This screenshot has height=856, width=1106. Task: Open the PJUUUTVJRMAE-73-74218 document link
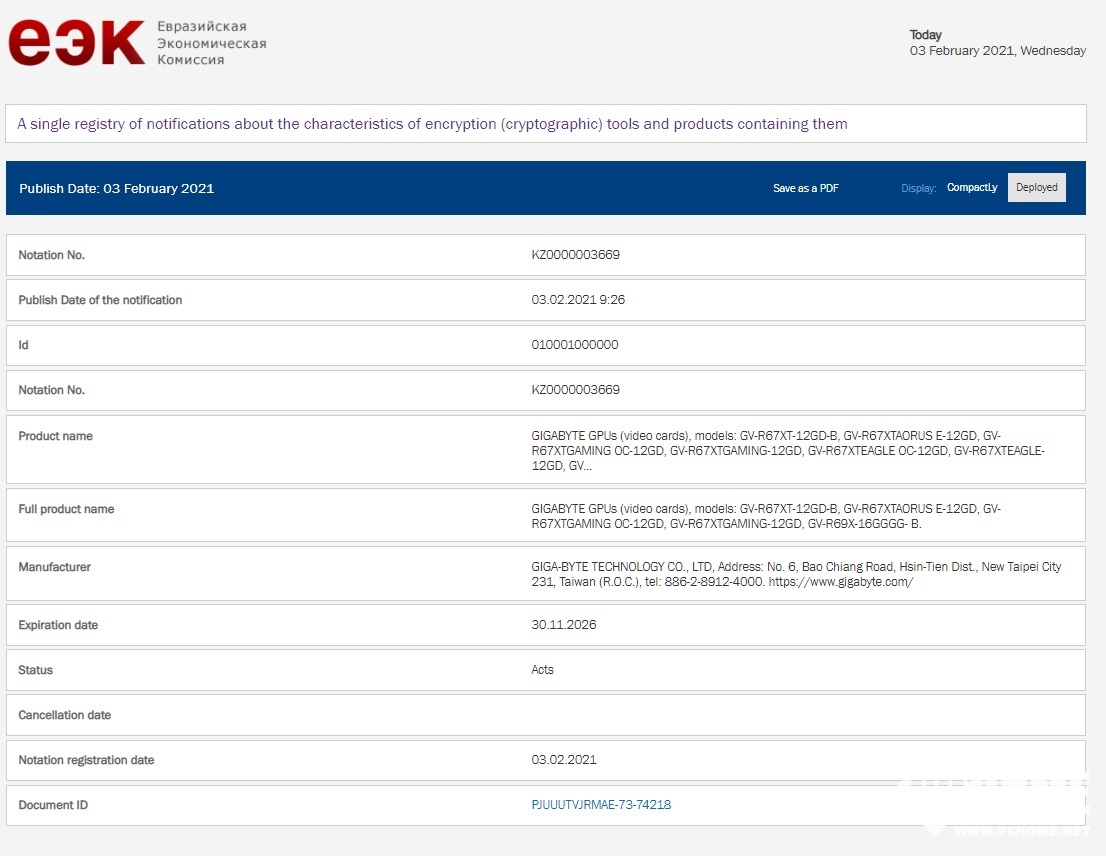point(601,805)
